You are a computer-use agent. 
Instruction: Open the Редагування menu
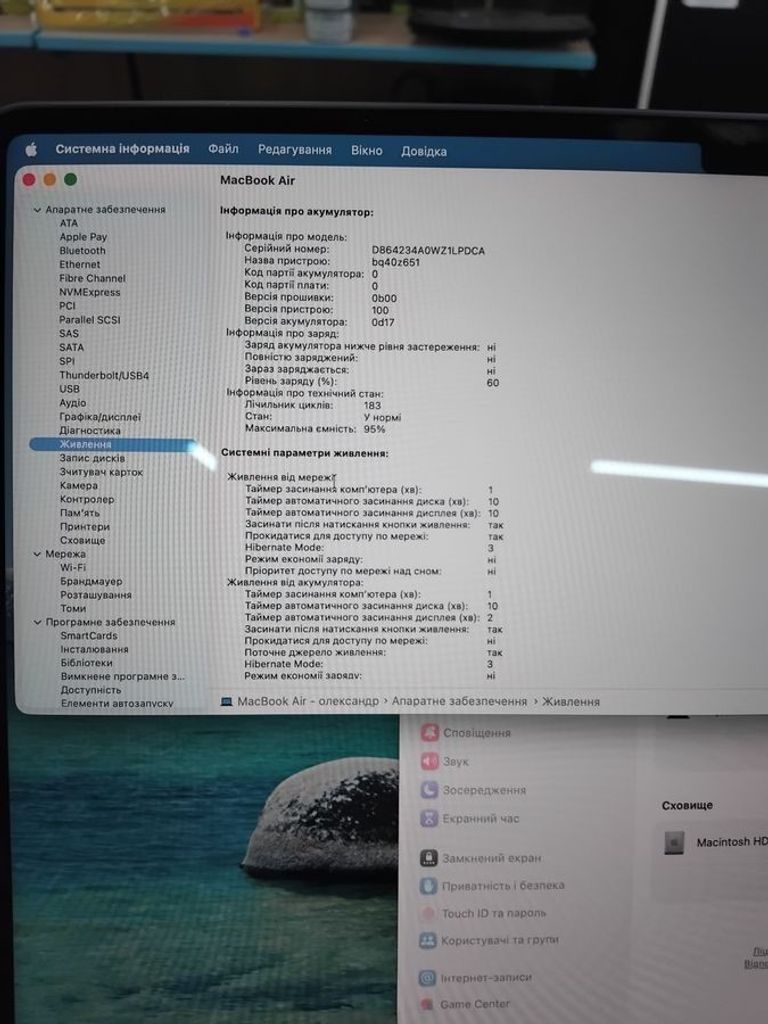click(295, 150)
